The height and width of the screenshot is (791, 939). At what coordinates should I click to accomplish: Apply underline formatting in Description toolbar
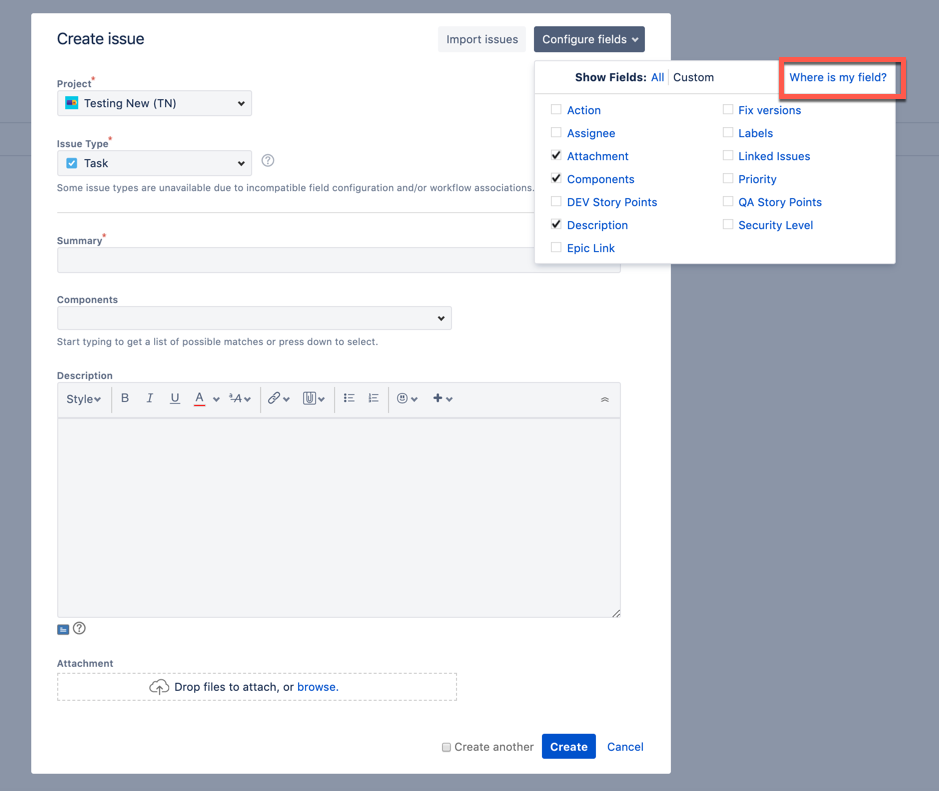click(x=175, y=398)
